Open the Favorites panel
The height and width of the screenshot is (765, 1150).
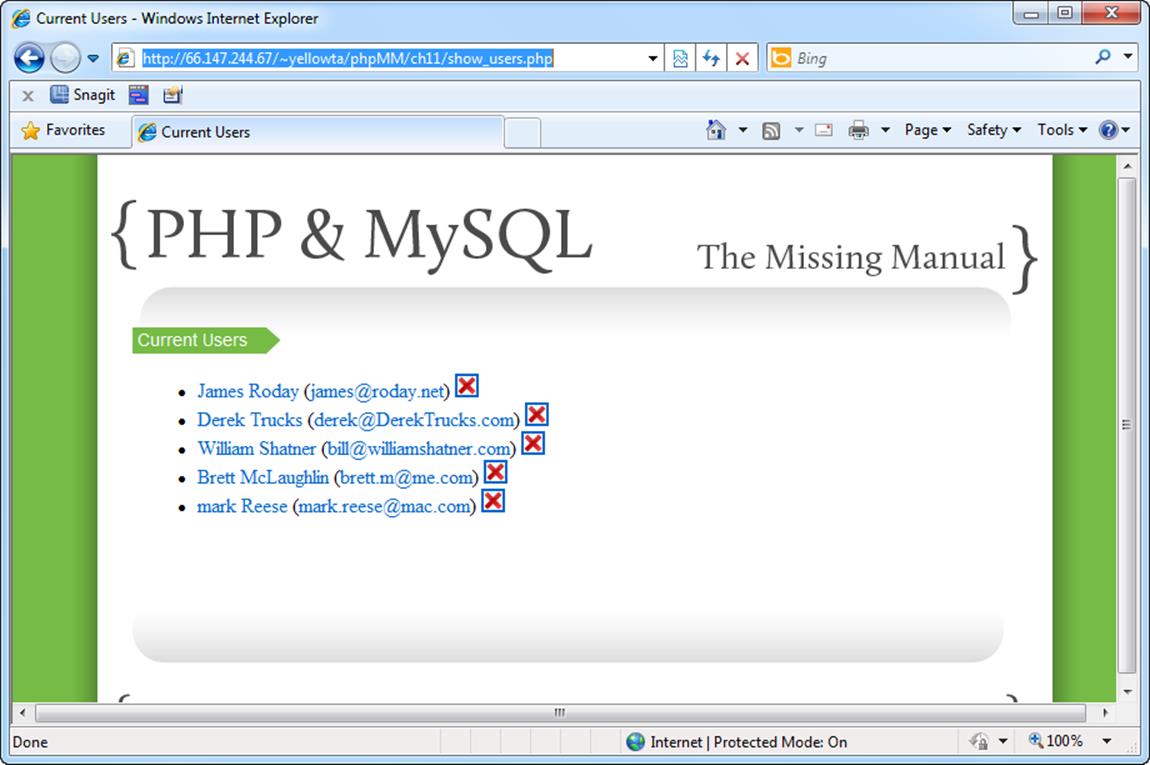[63, 130]
